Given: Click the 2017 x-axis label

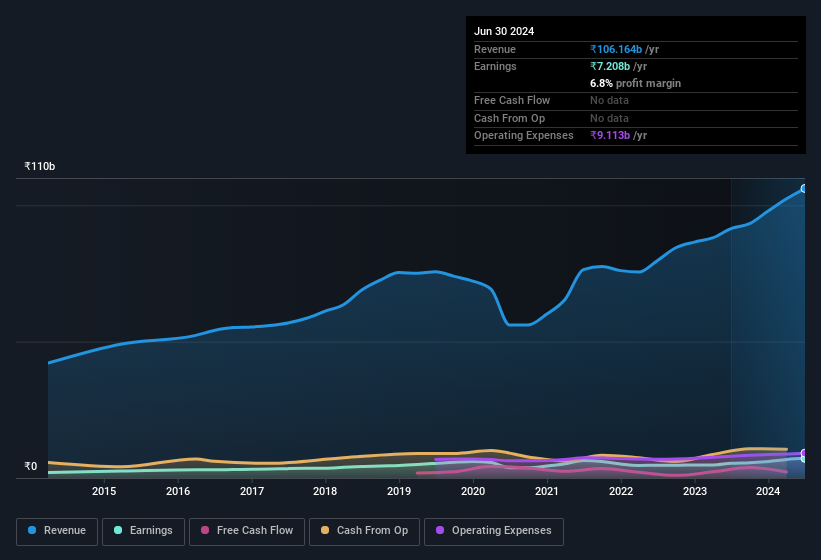Looking at the screenshot, I should coord(252,491).
